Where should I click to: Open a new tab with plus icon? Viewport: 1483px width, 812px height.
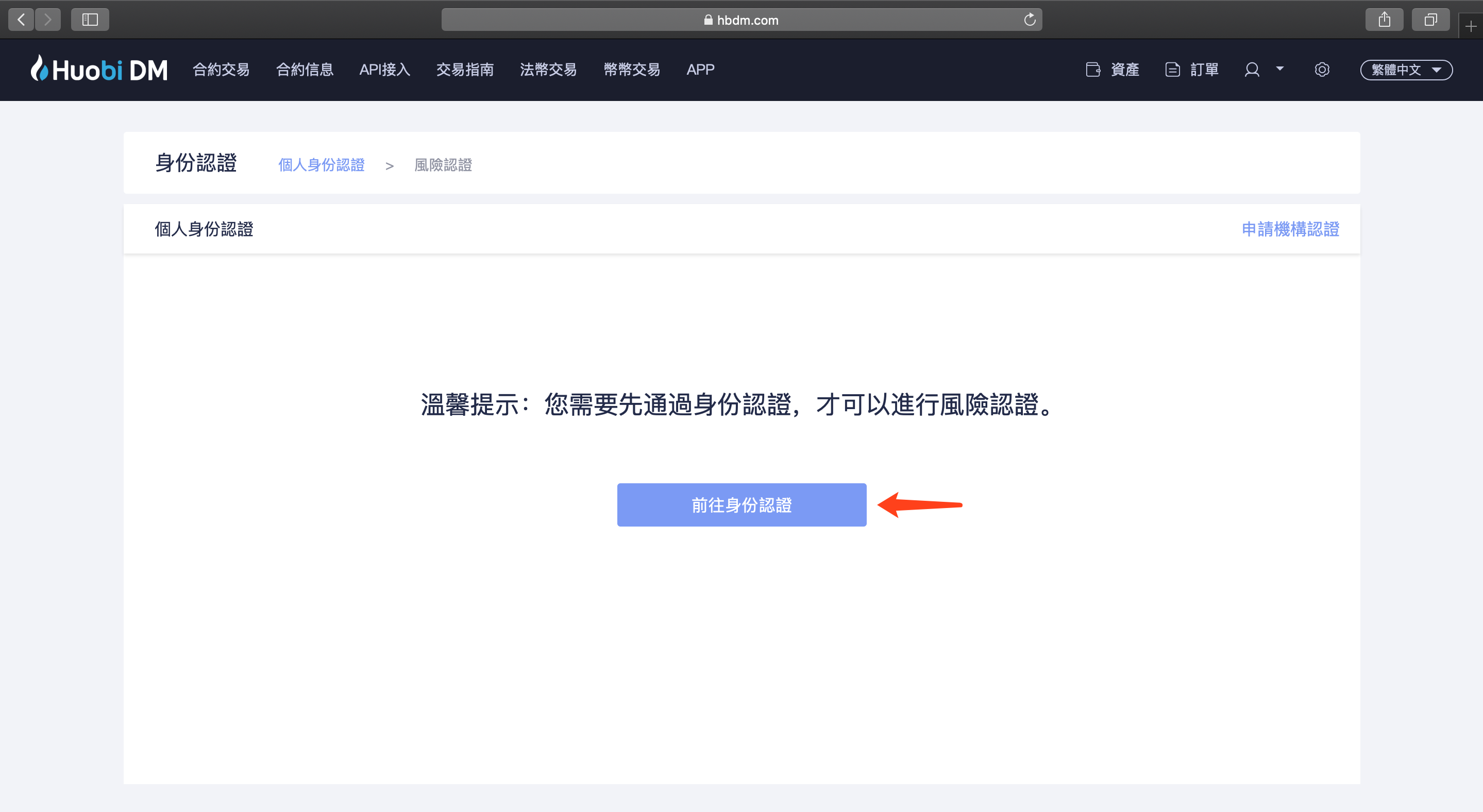pos(1471,26)
